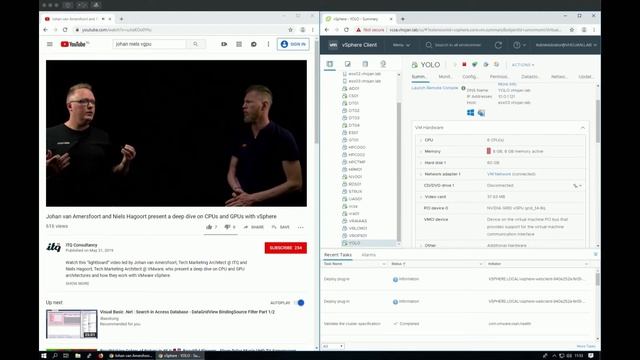Open YouTube create video camera icon

coord(224,44)
